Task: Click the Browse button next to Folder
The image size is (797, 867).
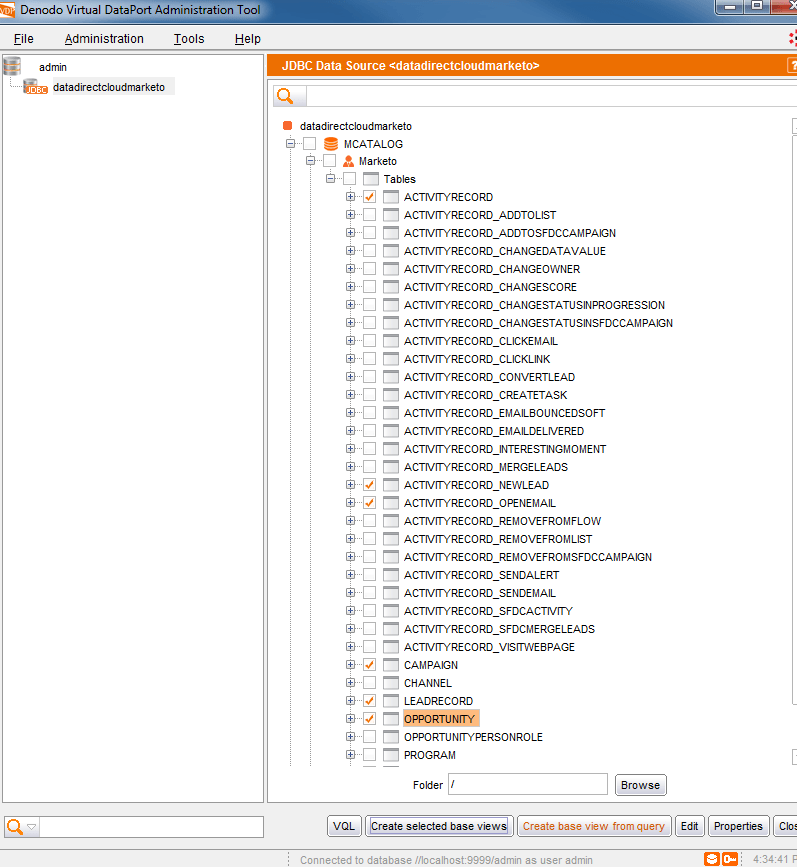Action: tap(640, 785)
